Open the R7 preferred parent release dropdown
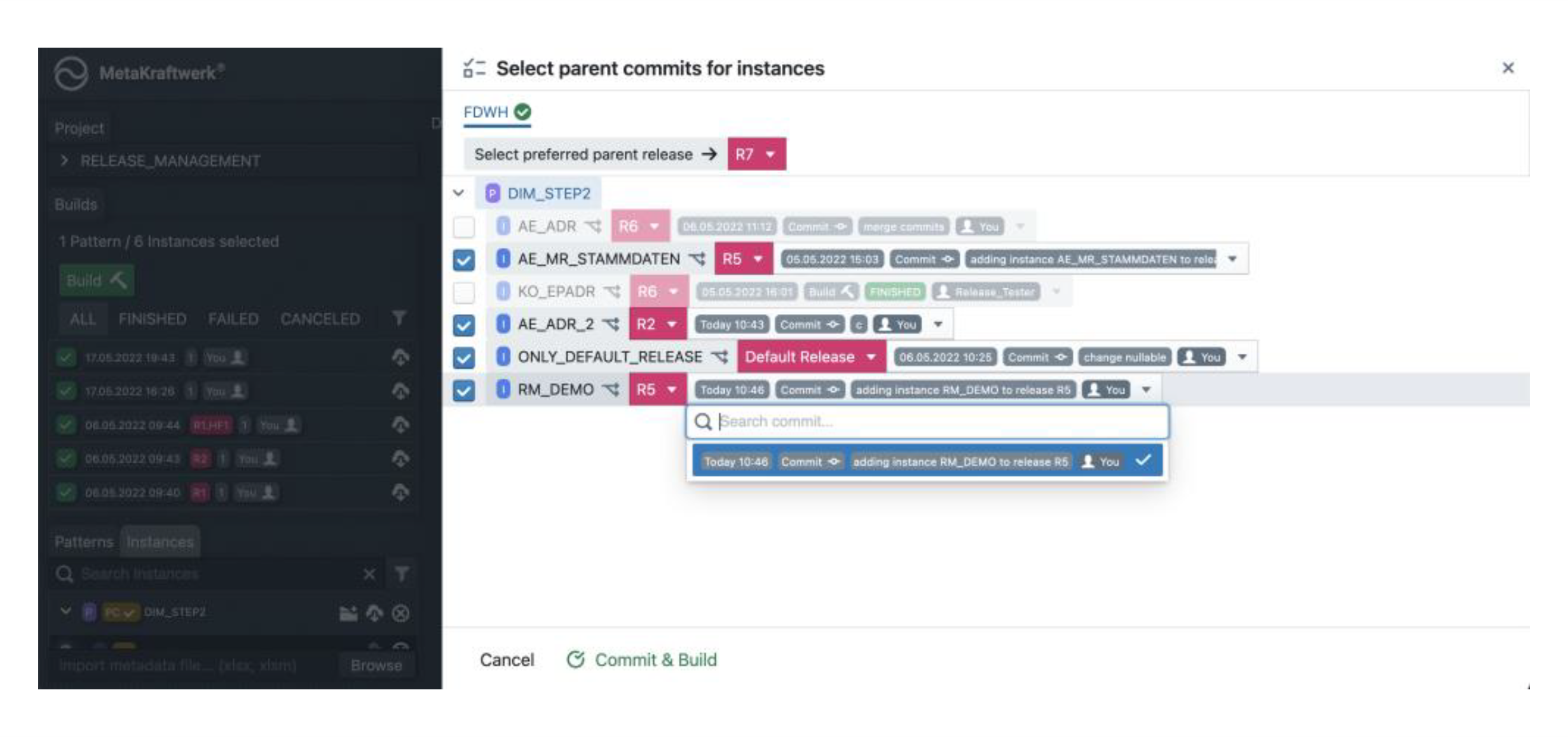 pyautogui.click(x=756, y=154)
